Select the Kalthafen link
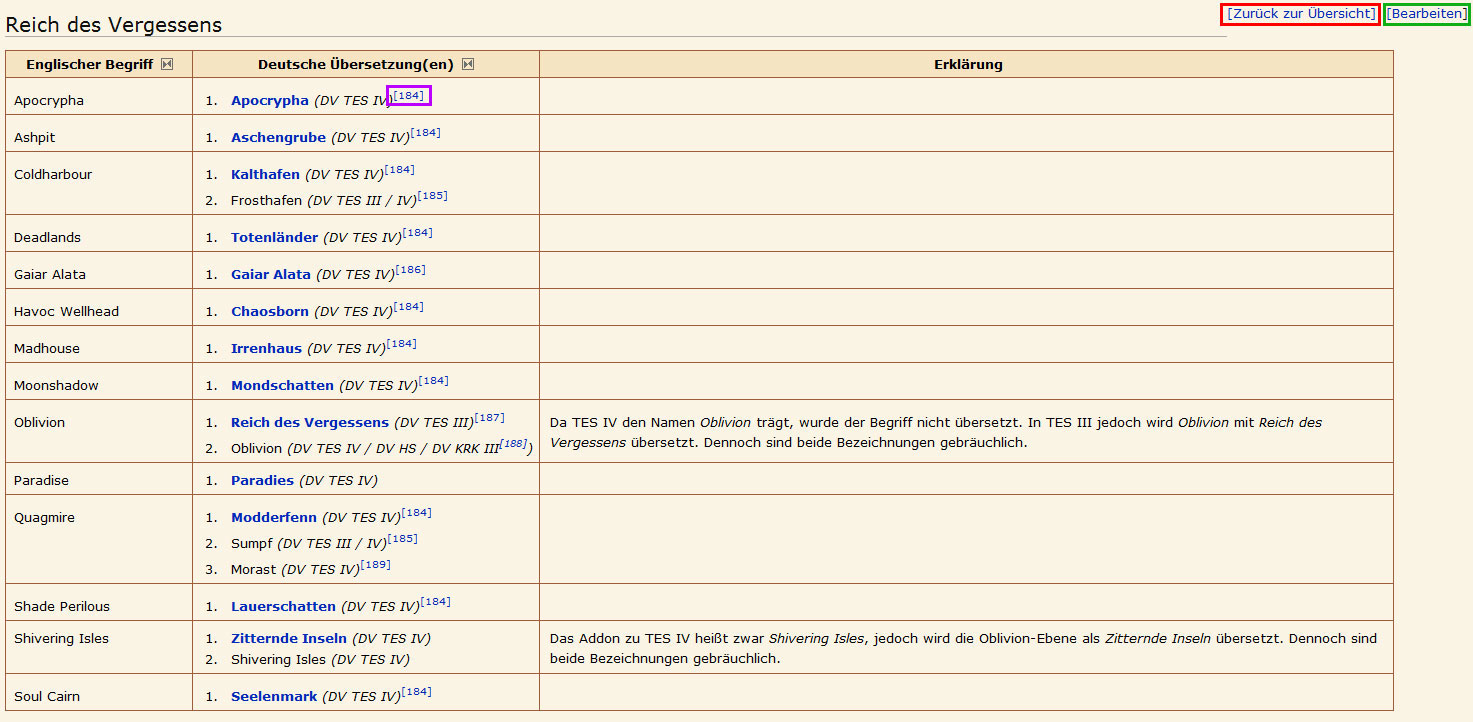 point(265,175)
